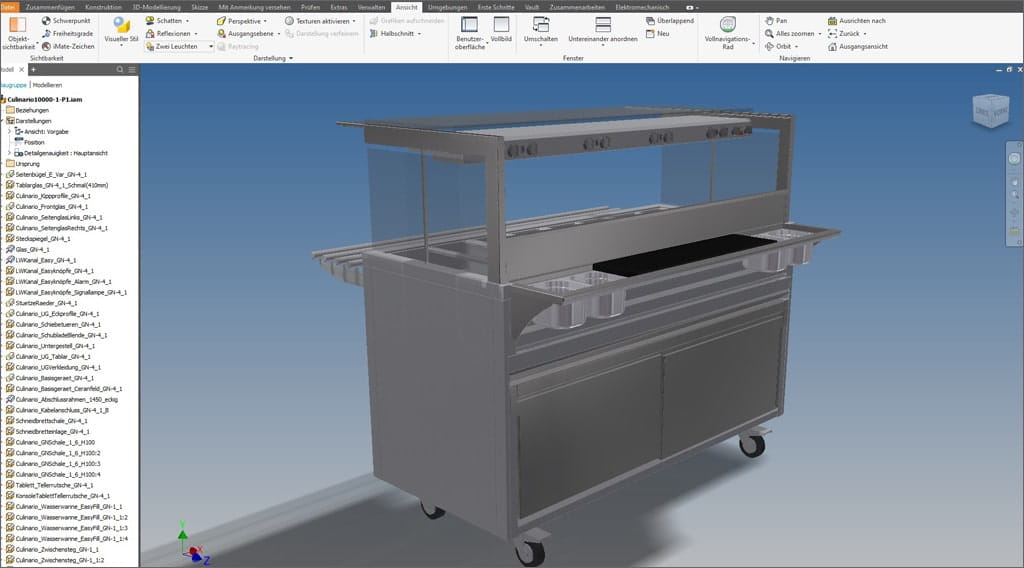Expand the Detailgenauigkeit : Hauptansicht node
1024x568 pixels.
coord(10,153)
